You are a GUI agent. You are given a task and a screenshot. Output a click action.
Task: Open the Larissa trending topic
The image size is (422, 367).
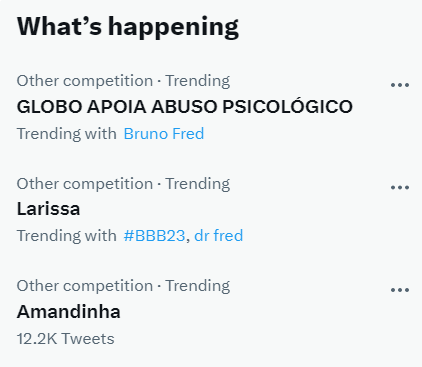[x=48, y=209]
